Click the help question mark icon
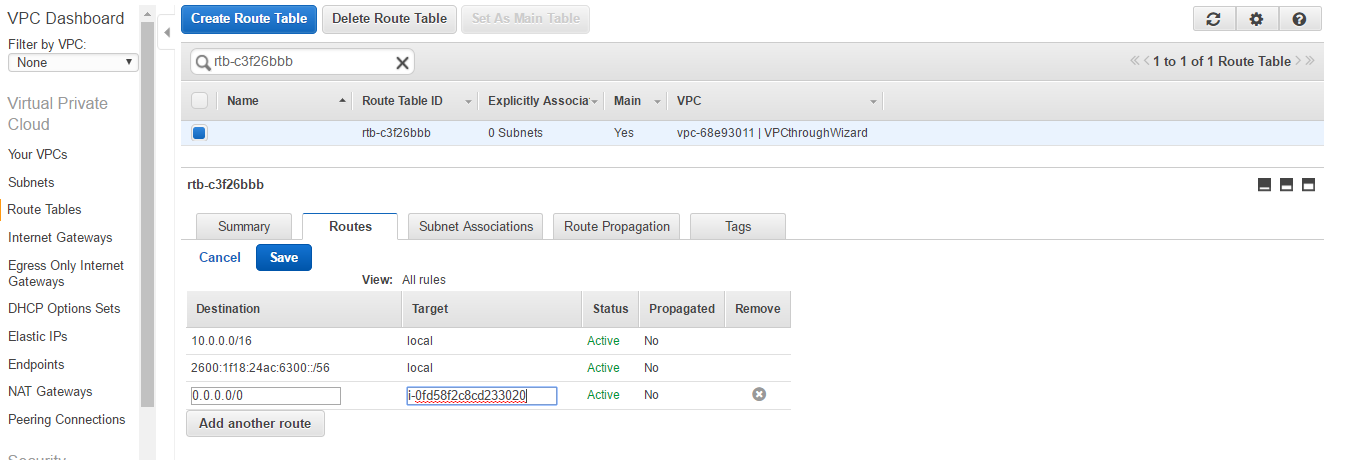The width and height of the screenshot is (1351, 460). [x=1299, y=19]
